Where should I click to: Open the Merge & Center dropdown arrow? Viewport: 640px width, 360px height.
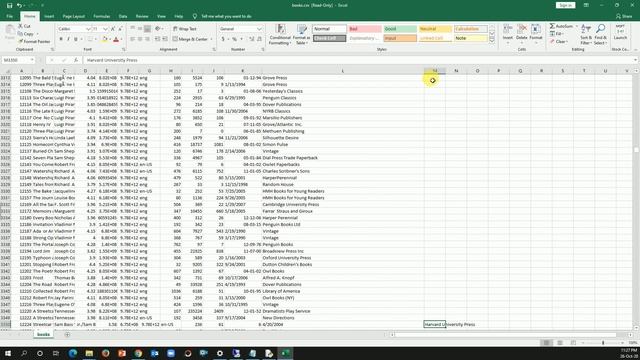click(x=211, y=39)
